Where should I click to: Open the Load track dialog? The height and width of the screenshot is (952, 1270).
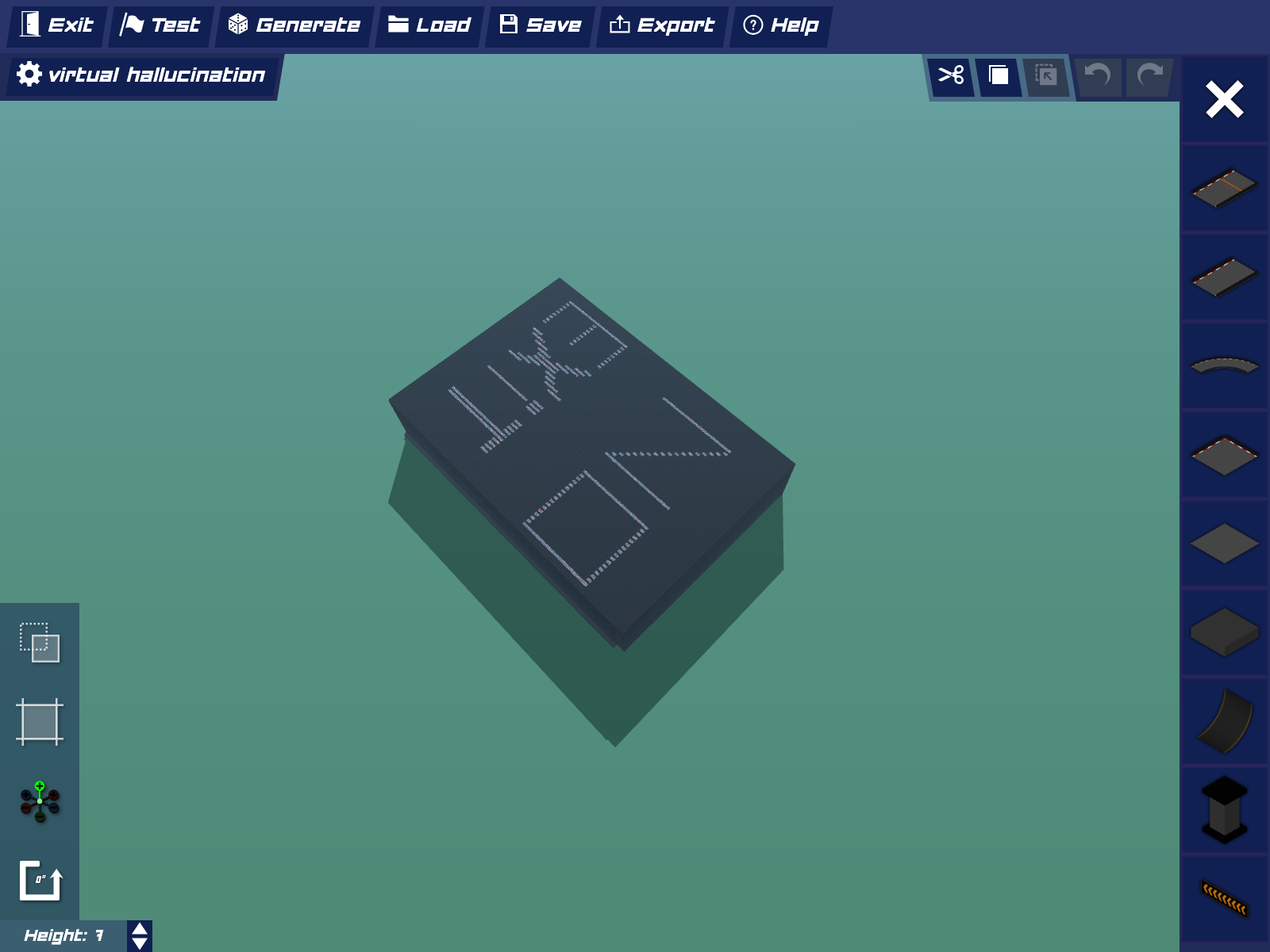(x=429, y=25)
